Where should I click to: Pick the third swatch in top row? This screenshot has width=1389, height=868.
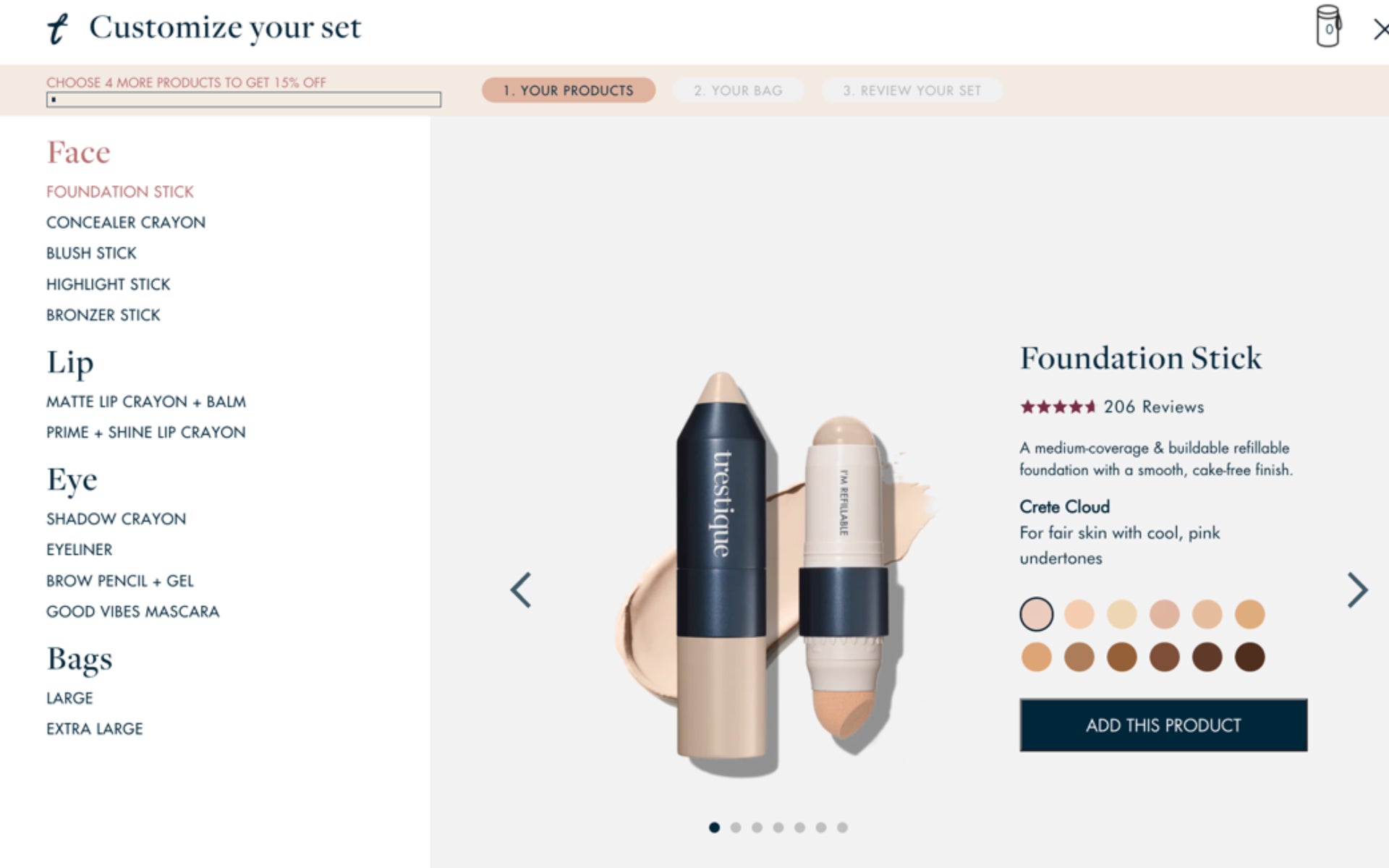click(x=1121, y=615)
